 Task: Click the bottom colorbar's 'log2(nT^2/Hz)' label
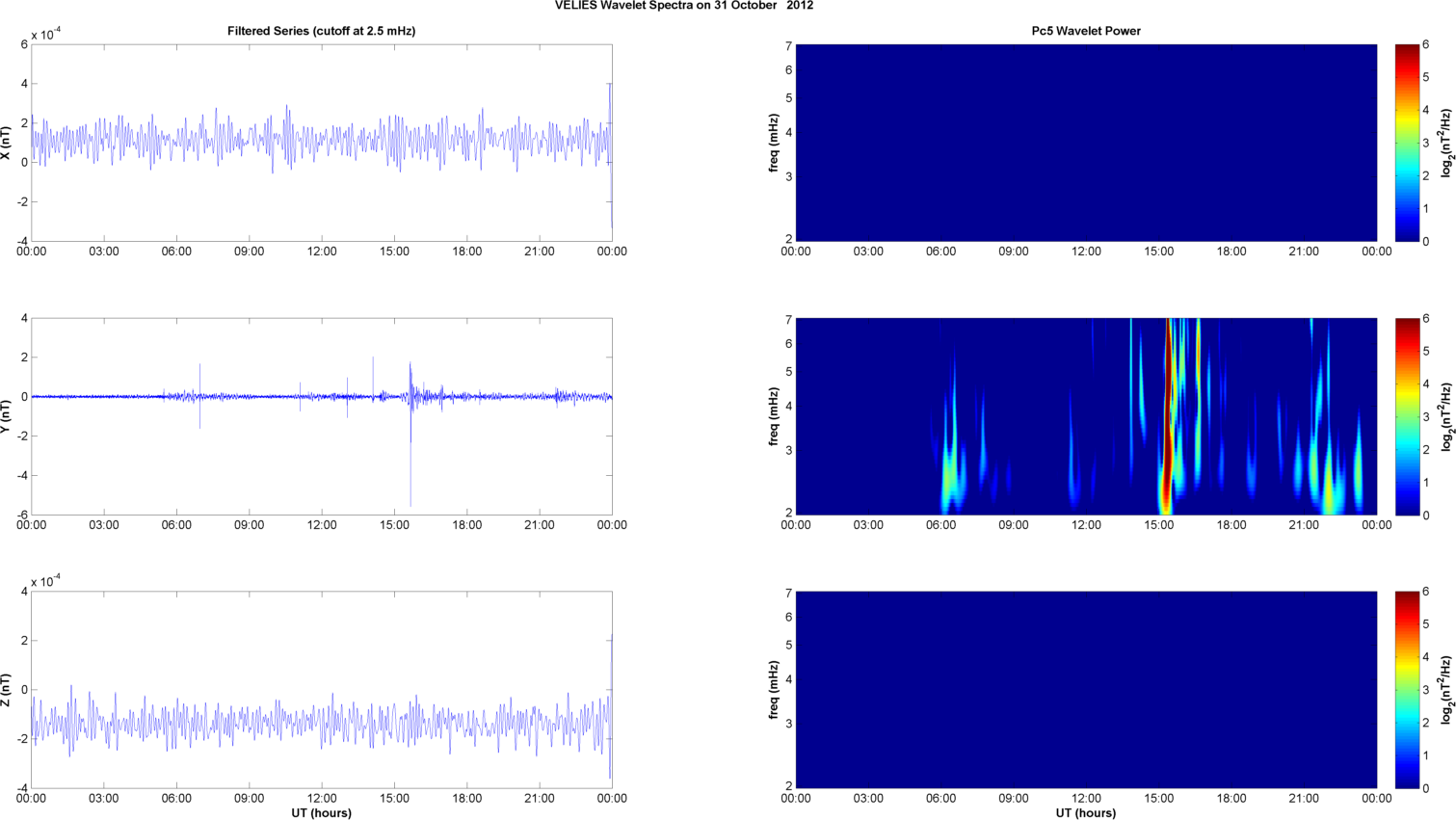click(x=1446, y=690)
